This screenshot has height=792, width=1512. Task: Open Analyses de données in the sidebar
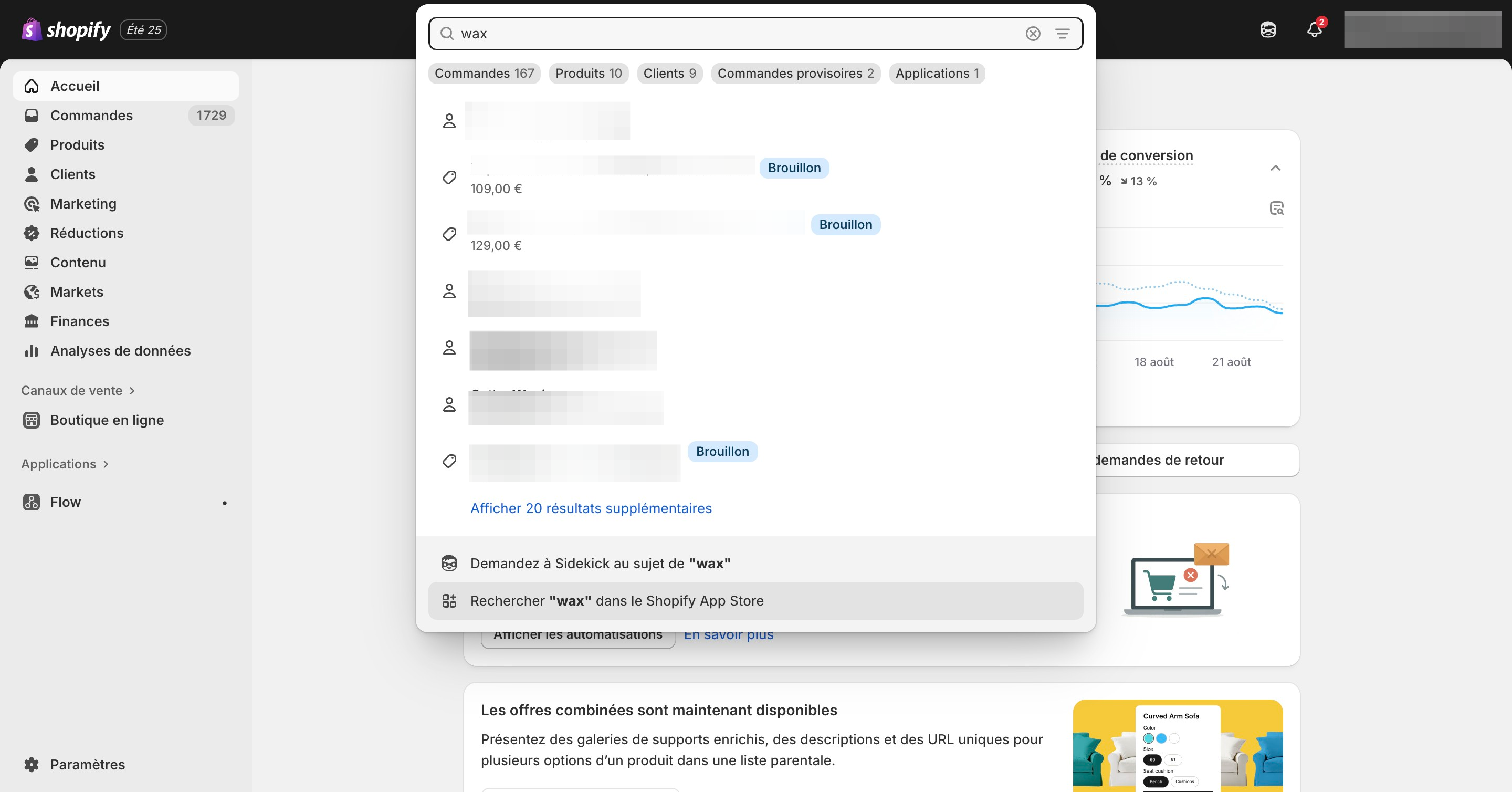click(x=125, y=350)
